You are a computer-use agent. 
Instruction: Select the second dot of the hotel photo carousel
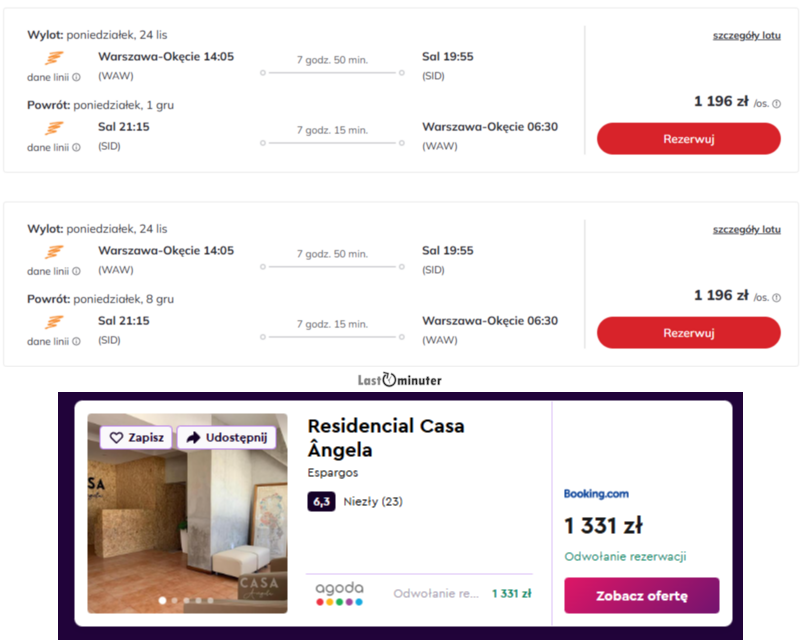(174, 601)
